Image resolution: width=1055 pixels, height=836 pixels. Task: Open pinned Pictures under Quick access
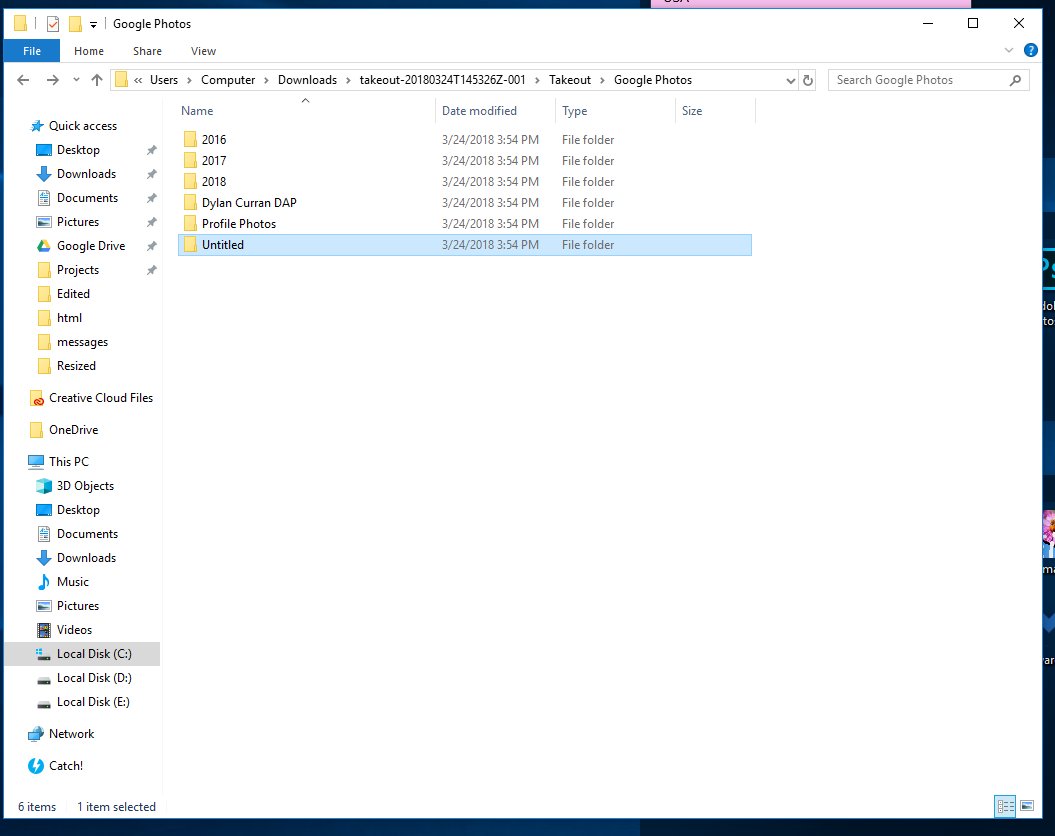pos(77,222)
